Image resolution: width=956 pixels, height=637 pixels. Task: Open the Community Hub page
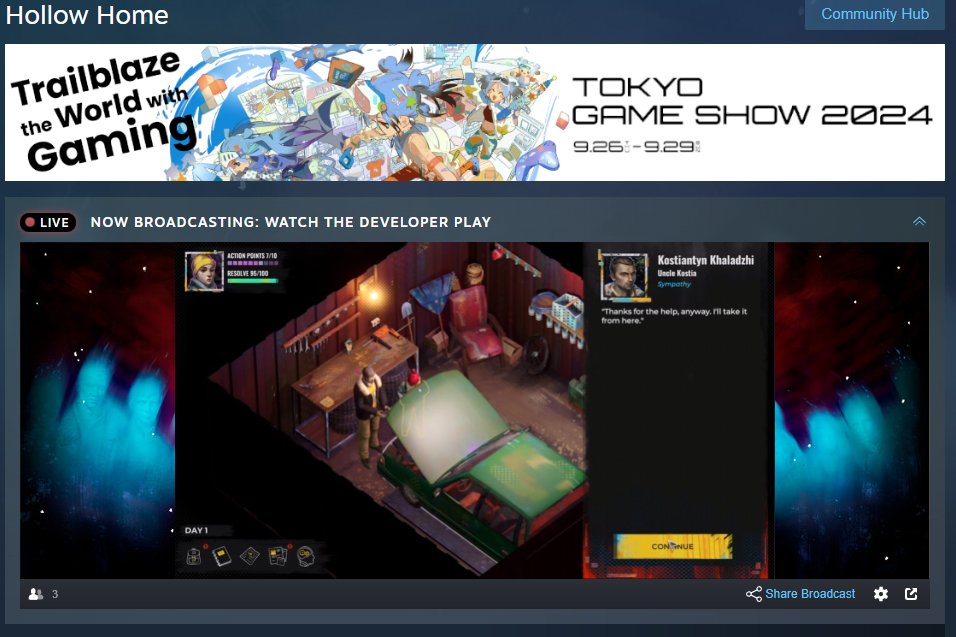874,14
